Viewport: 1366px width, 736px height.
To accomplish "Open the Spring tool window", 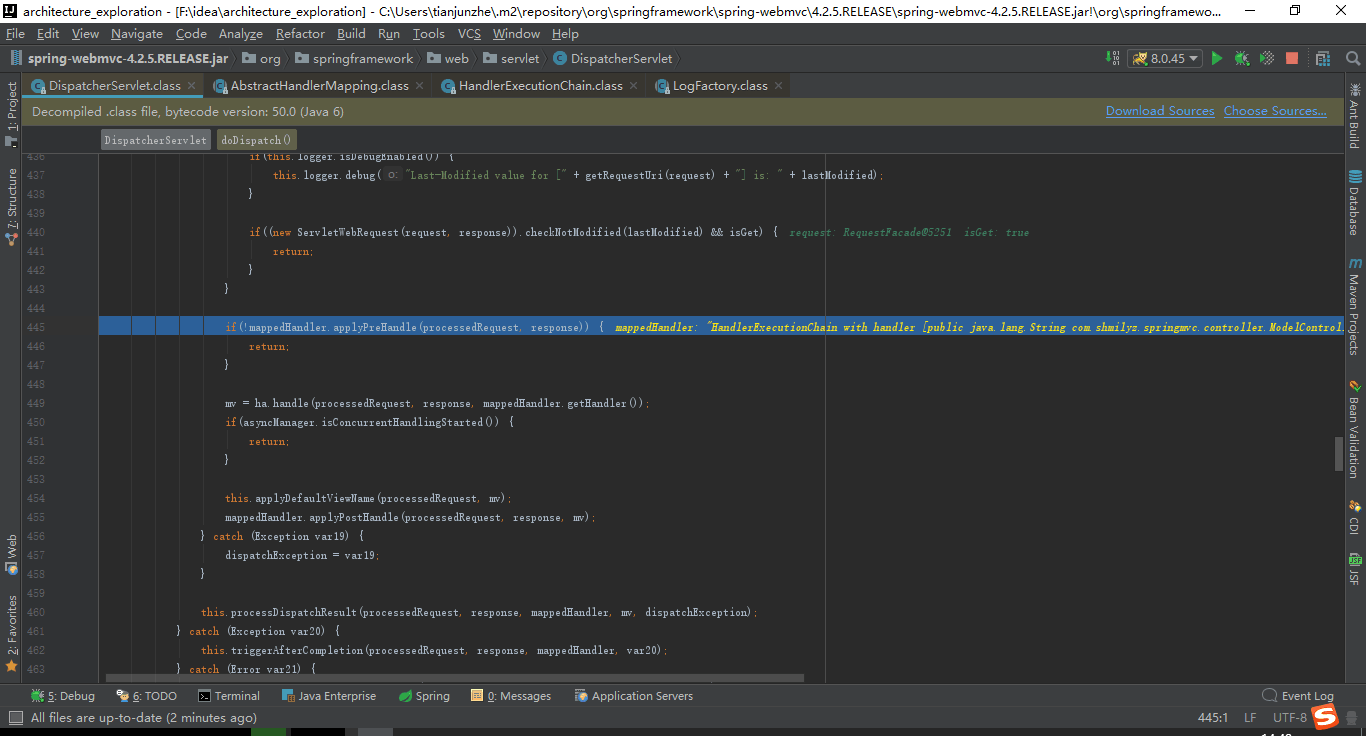I will click(x=424, y=695).
